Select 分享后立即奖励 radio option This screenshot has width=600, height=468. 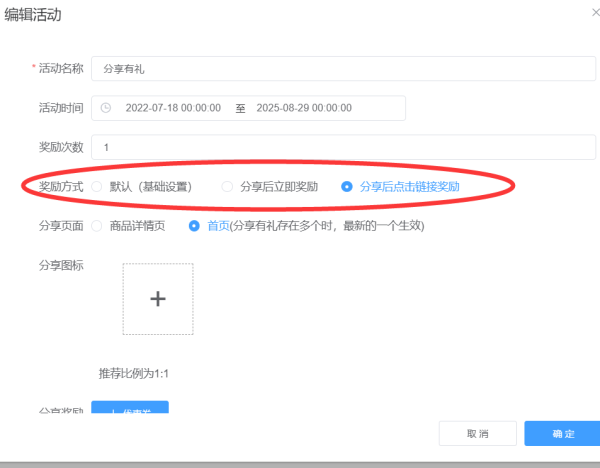227,186
